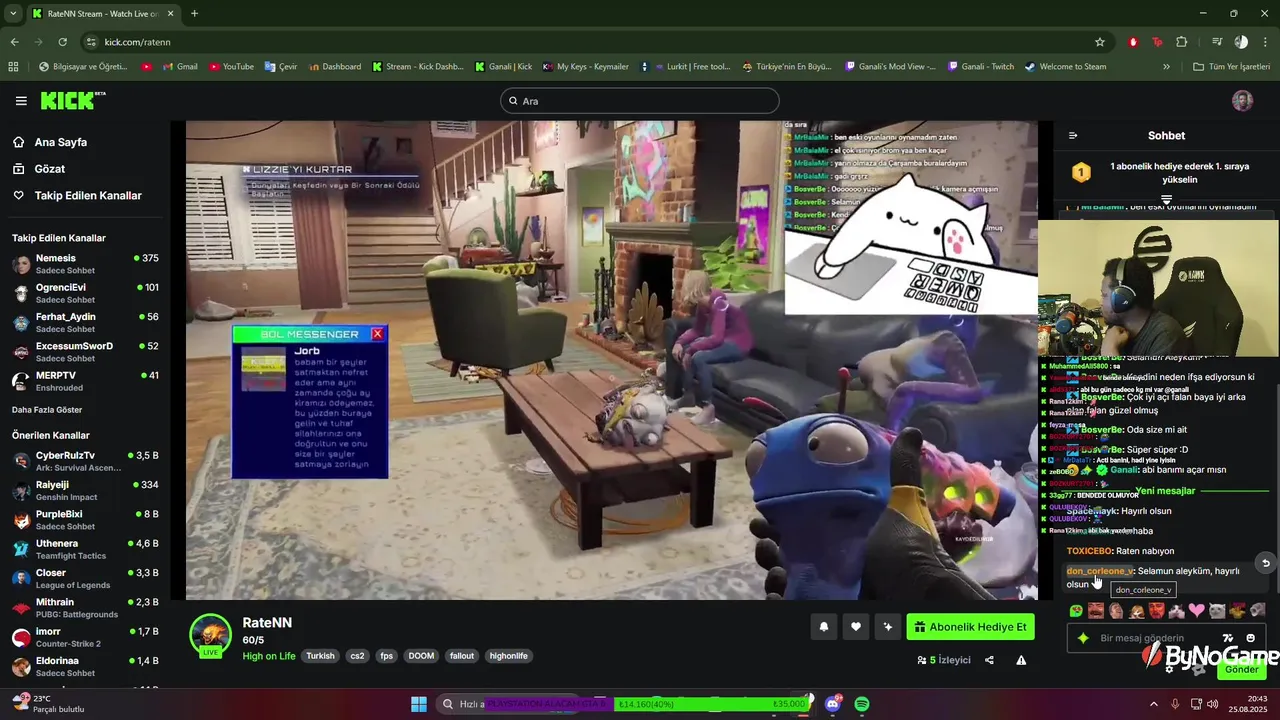The height and width of the screenshot is (720, 1280).
Task: Expand Daha Fazla Göster
Action: [47, 410]
